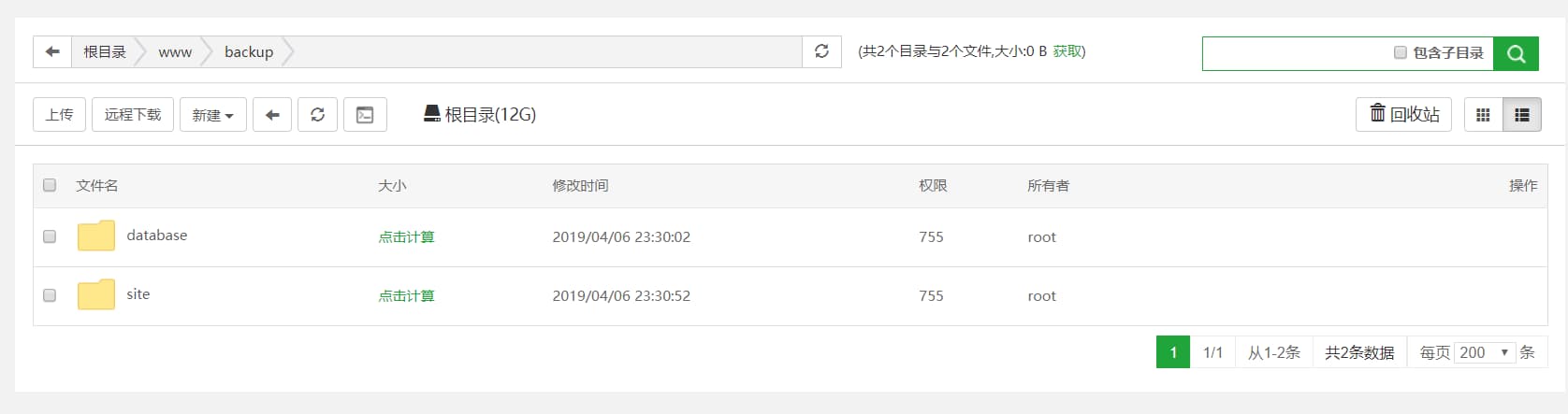Click the toolbar refresh icon
This screenshot has width=1568, height=414.
(x=318, y=115)
